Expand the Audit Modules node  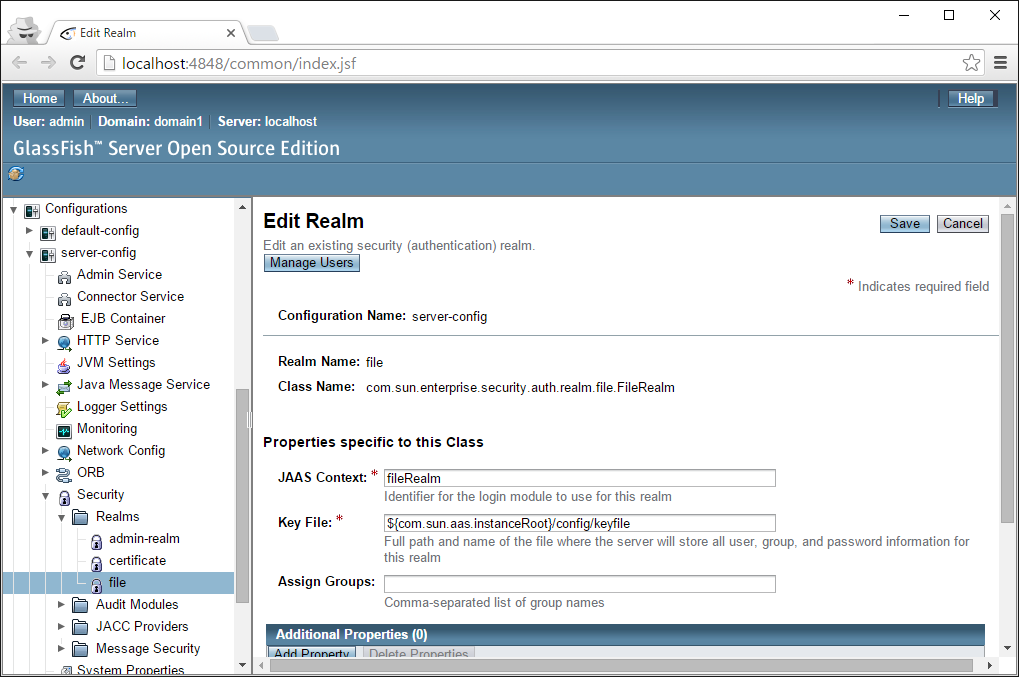coord(61,604)
